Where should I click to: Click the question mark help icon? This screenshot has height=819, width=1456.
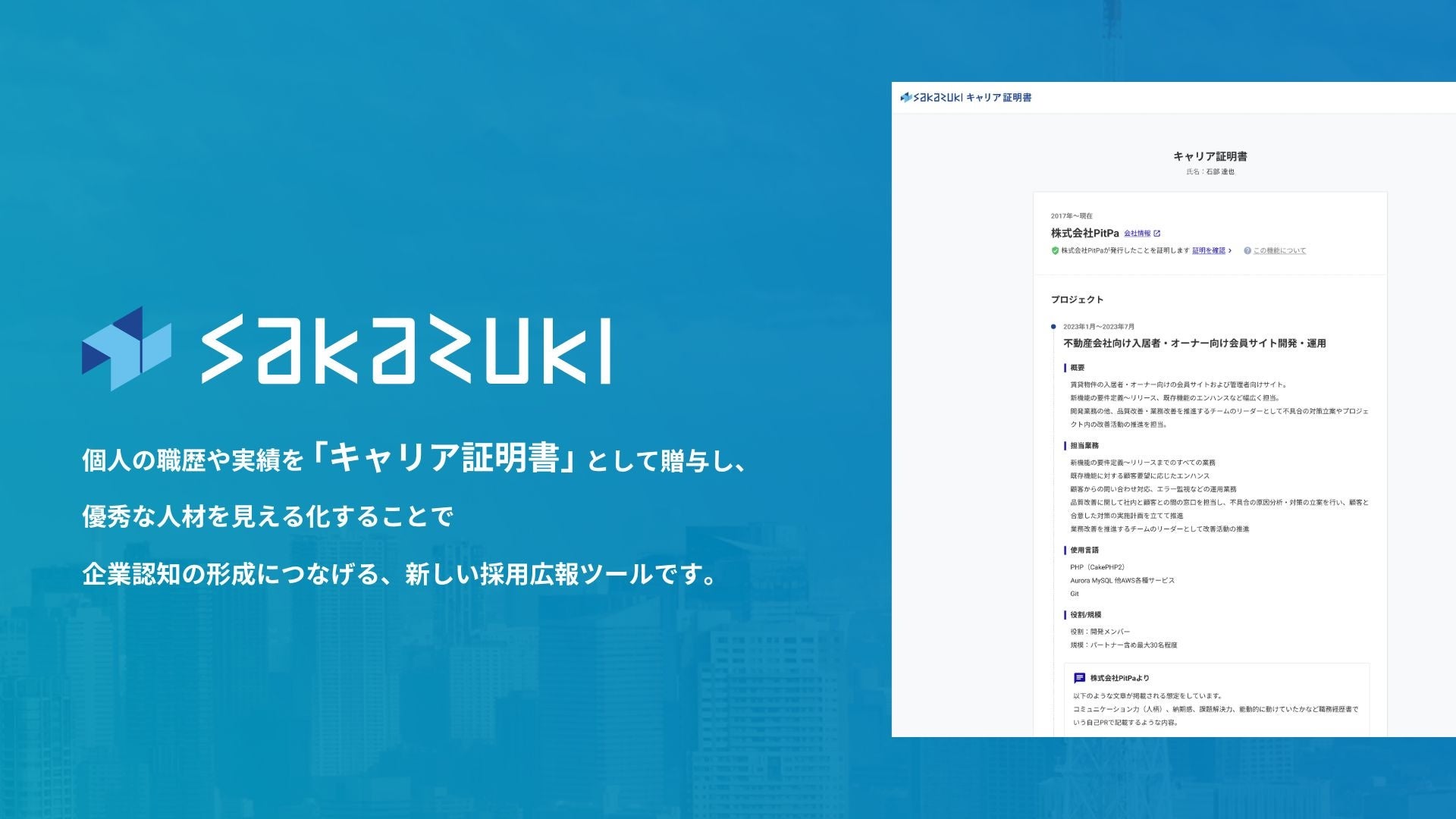coord(1247,251)
